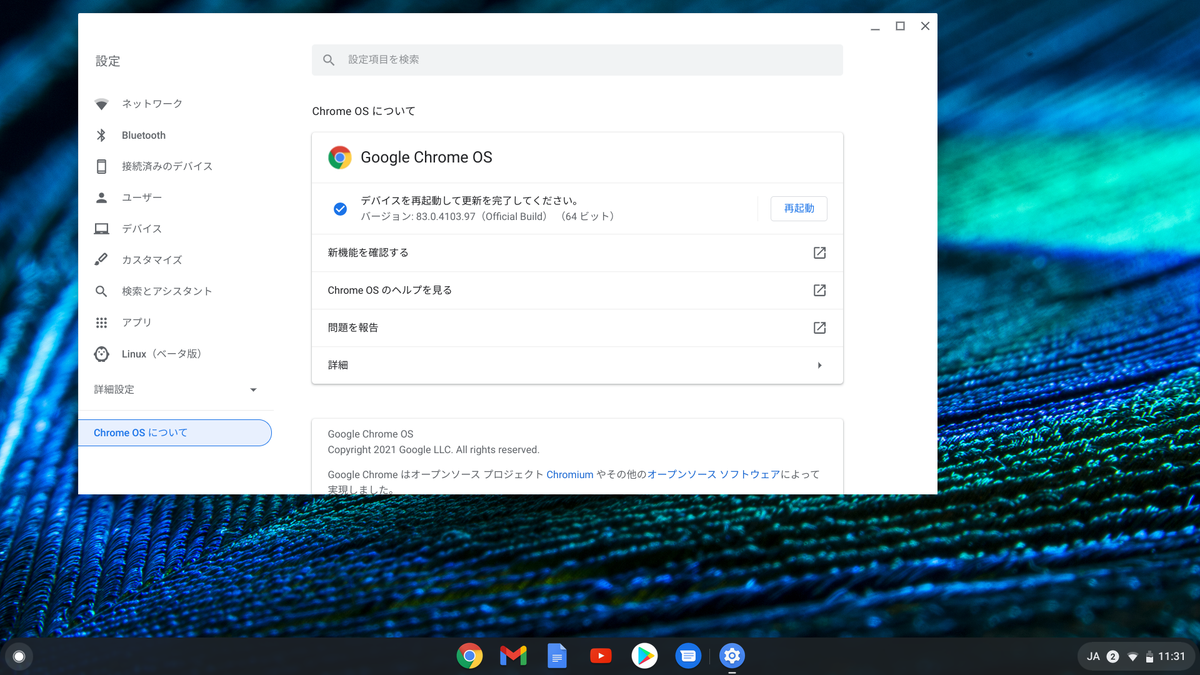Open the カスタマイズ settings section
Screen dimensions: 1200x675
pos(175,260)
